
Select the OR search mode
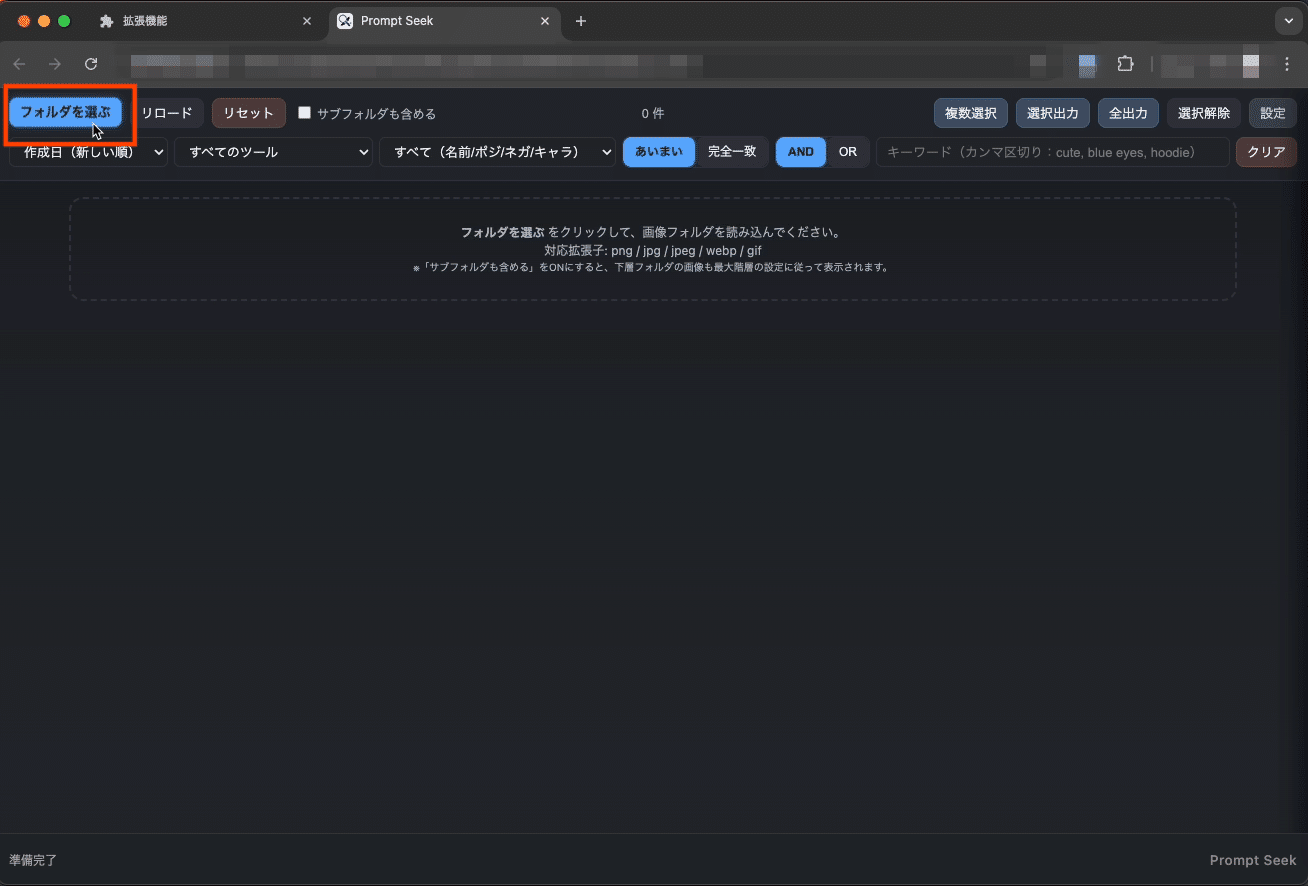[848, 152]
